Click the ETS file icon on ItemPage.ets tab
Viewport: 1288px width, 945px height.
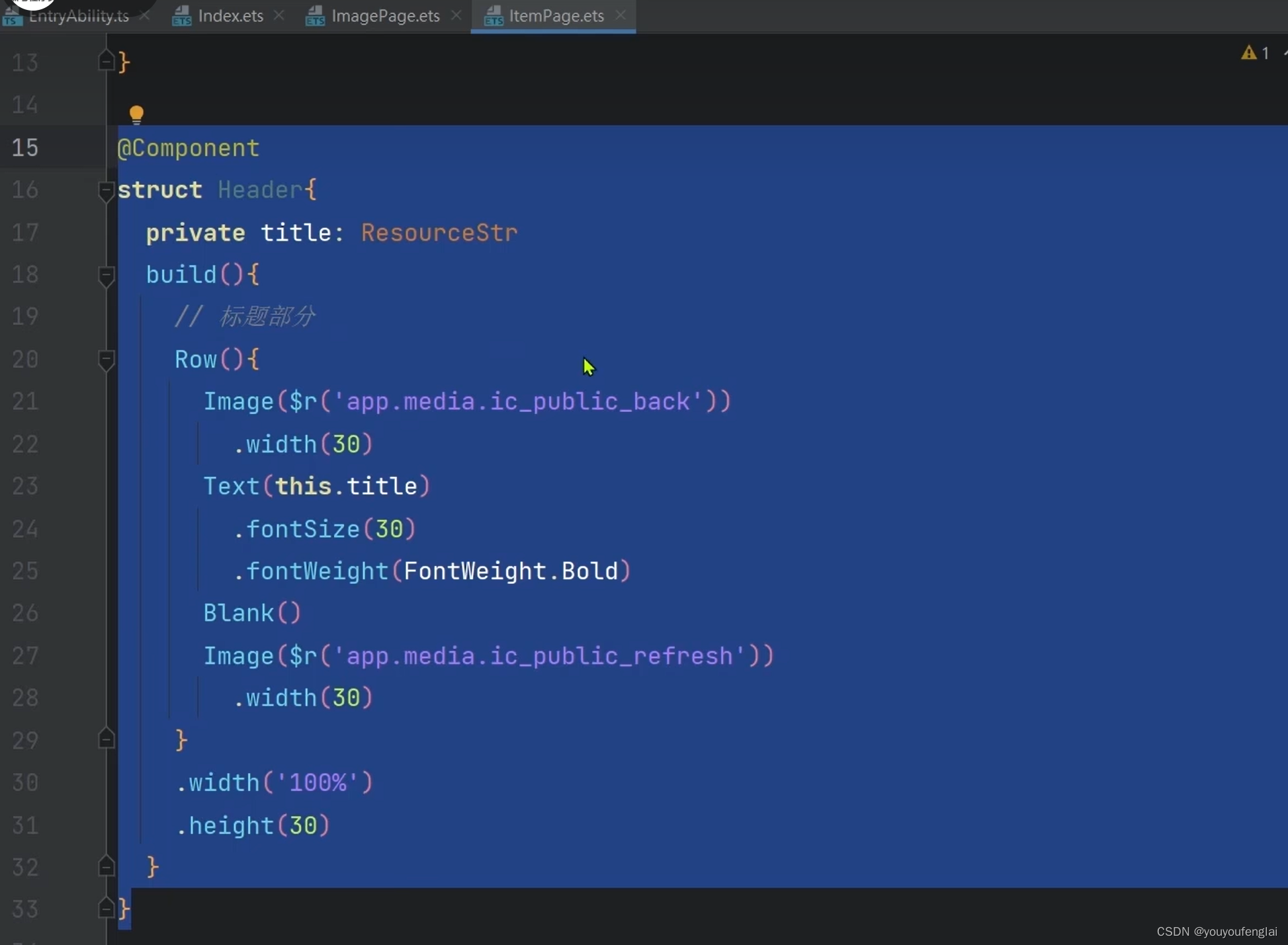(493, 16)
